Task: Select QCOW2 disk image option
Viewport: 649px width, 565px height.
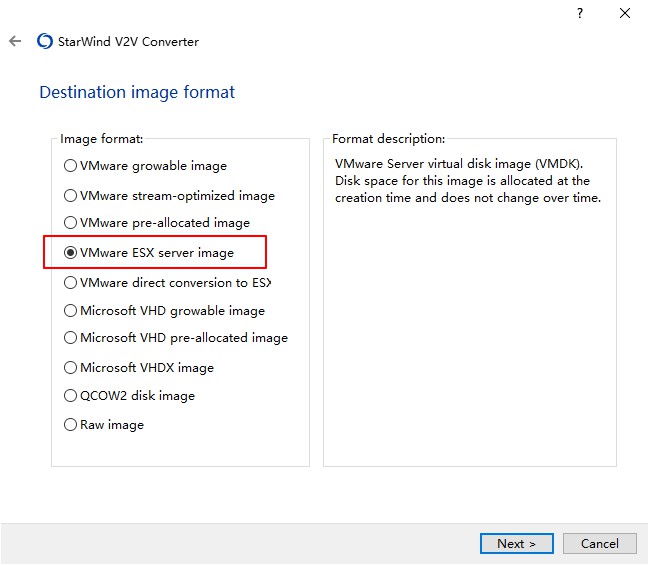Action: [71, 396]
